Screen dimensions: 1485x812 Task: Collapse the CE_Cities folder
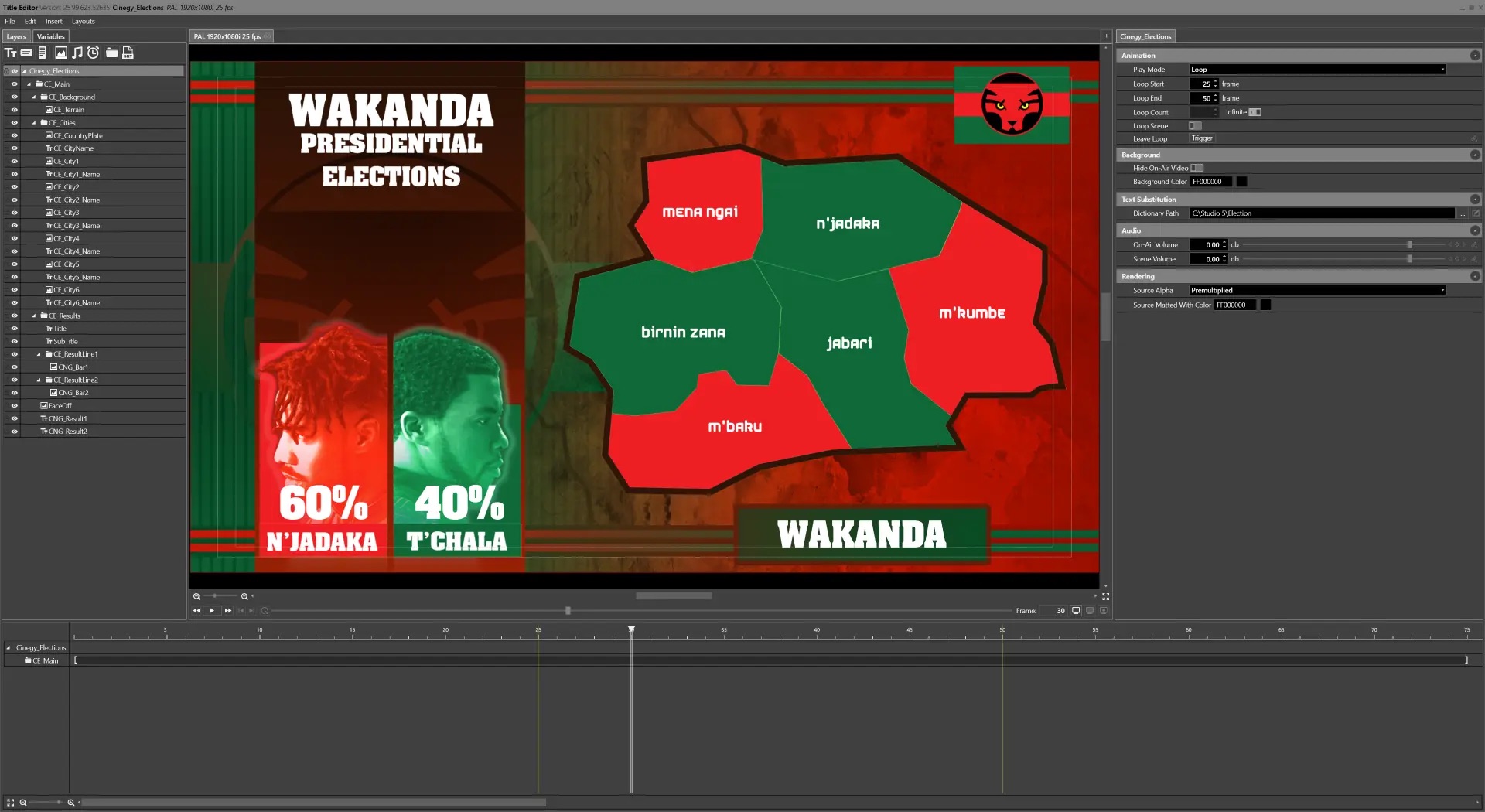34,123
